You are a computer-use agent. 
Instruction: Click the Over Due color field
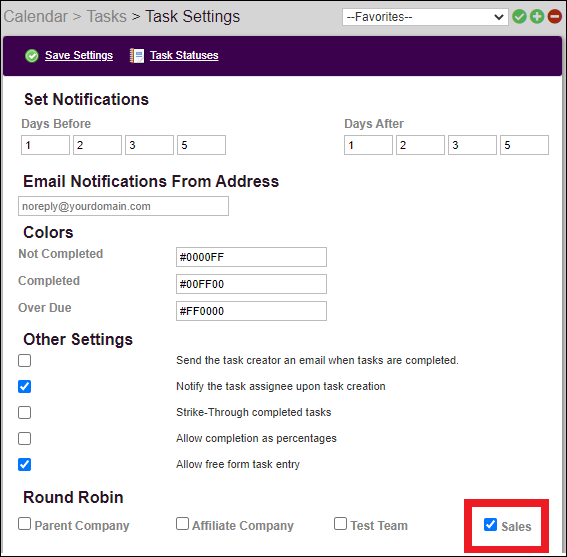click(251, 311)
